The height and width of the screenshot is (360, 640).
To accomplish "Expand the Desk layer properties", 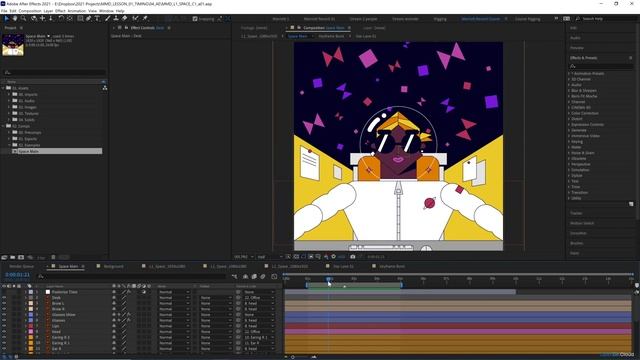I will tap(26, 298).
